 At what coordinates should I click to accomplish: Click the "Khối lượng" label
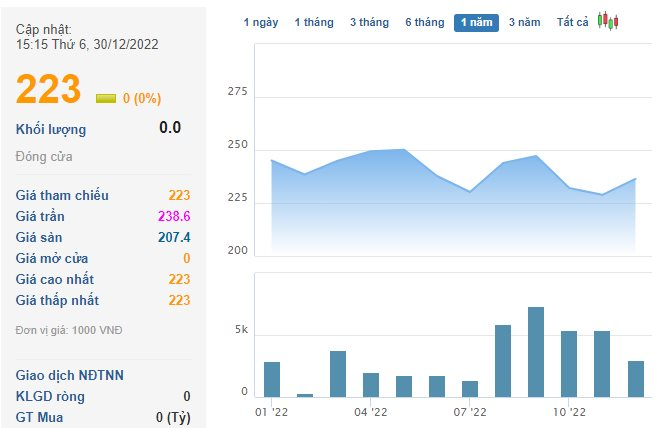[51, 129]
